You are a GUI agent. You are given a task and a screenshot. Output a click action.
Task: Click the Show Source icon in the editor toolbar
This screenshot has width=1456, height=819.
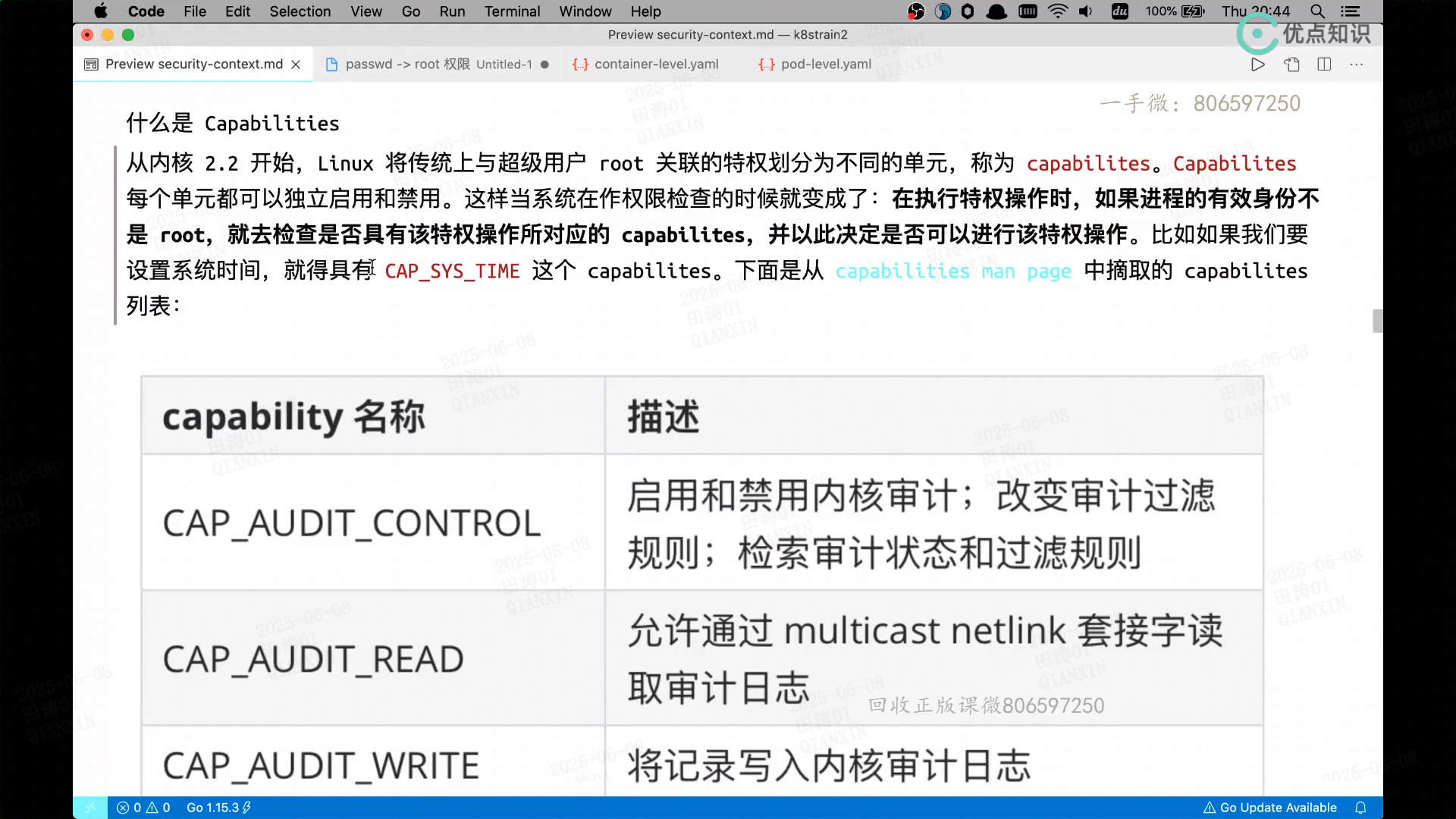coord(1291,64)
